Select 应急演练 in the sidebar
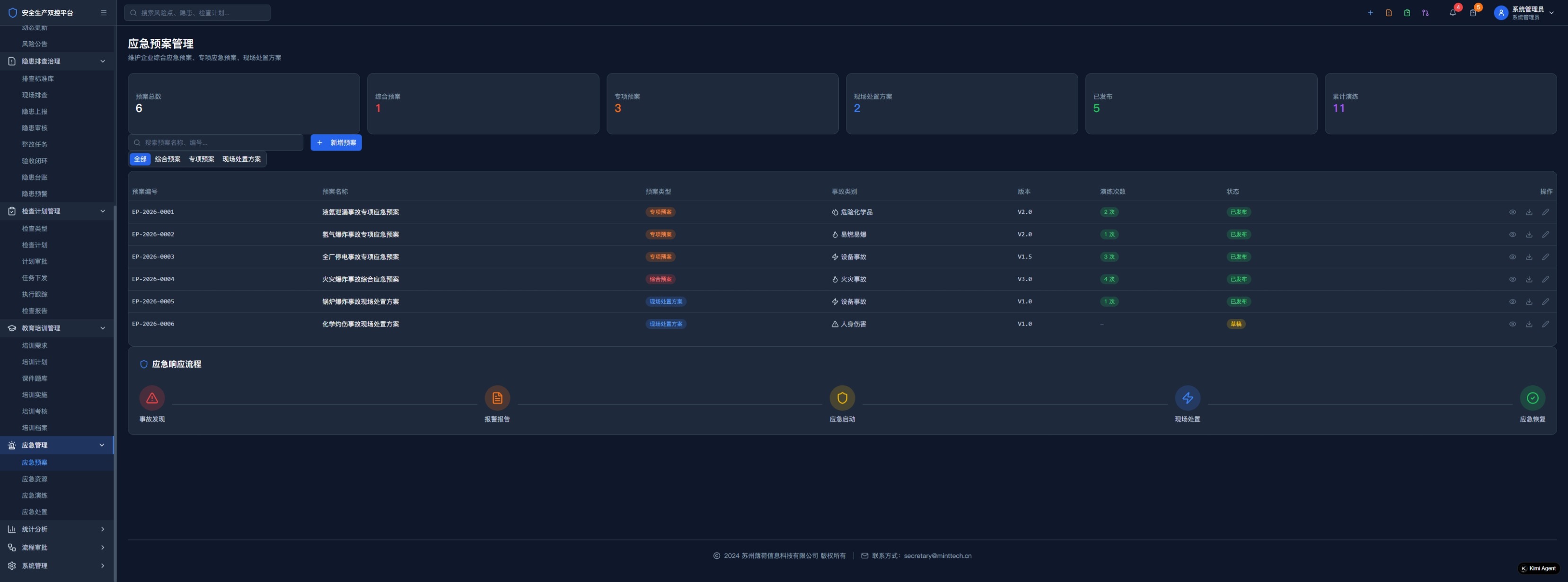Viewport: 1568px width, 582px height. (x=35, y=495)
